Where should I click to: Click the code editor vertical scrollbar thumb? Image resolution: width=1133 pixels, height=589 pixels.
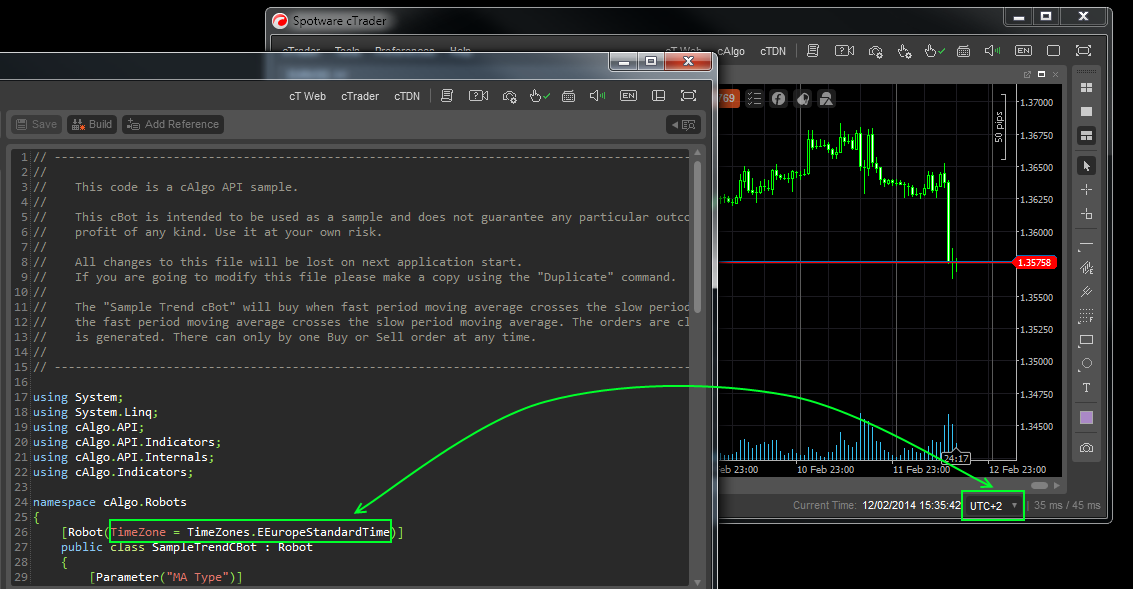(x=697, y=236)
